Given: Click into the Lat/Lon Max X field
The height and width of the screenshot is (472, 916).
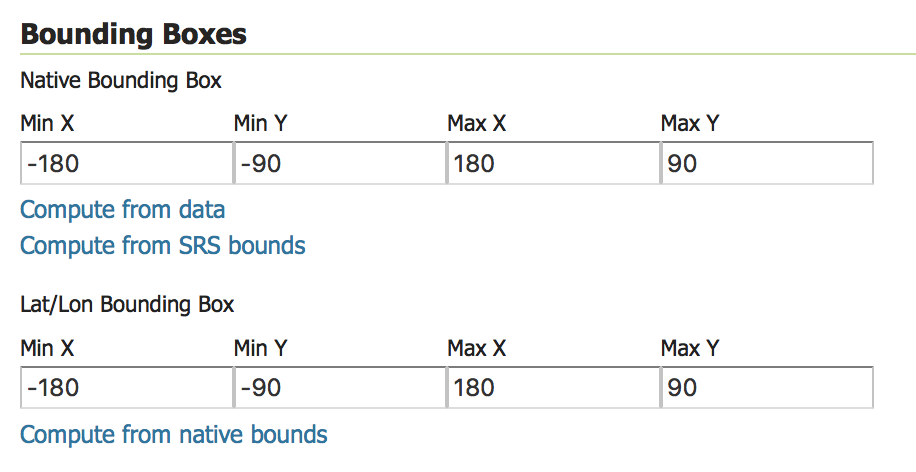Looking at the screenshot, I should pos(553,387).
